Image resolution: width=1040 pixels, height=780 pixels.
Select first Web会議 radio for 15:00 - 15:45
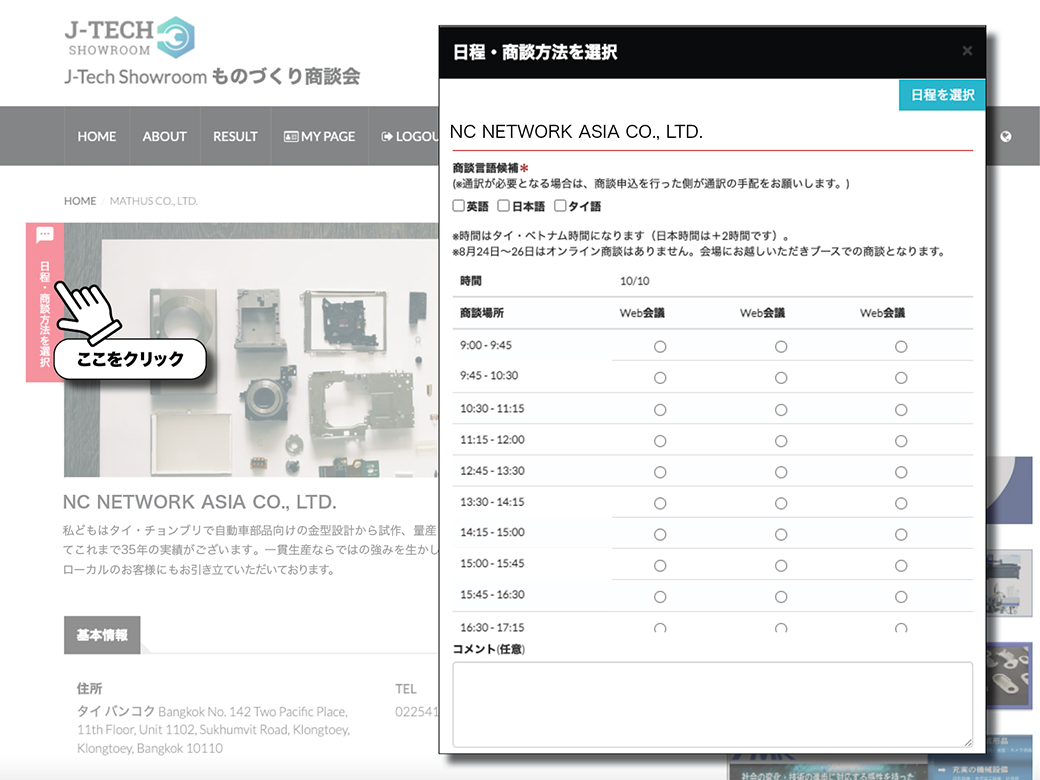pyautogui.click(x=660, y=566)
